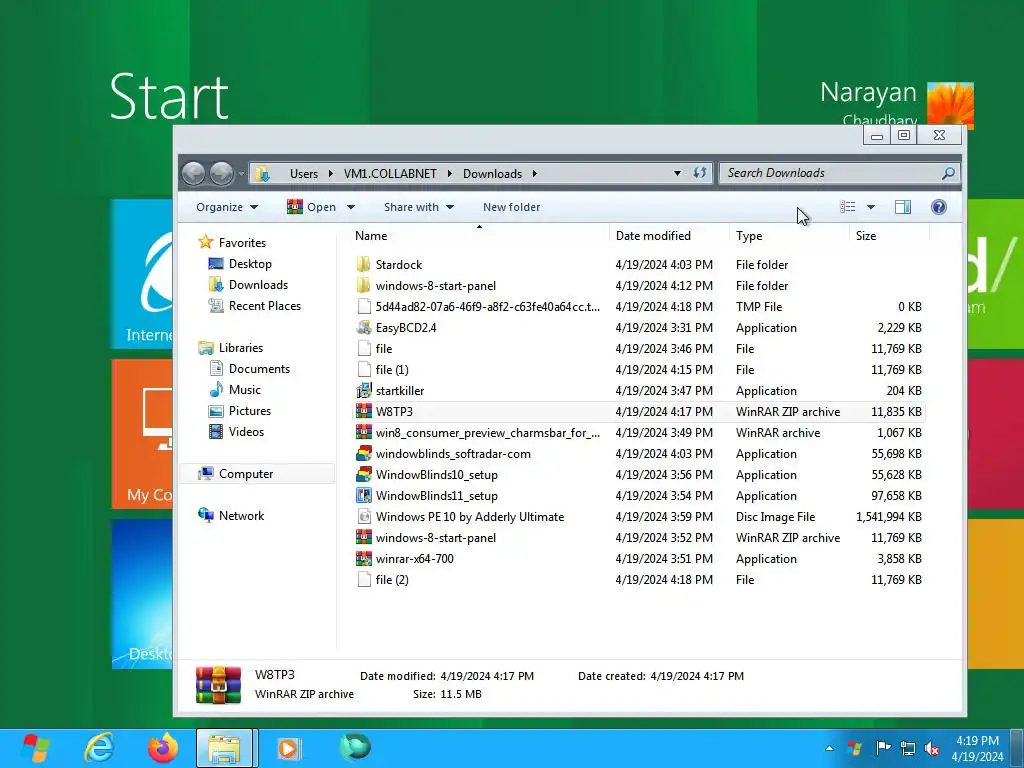The height and width of the screenshot is (768, 1024).
Task: Expand the arrow after Users in path
Action: click(x=330, y=174)
